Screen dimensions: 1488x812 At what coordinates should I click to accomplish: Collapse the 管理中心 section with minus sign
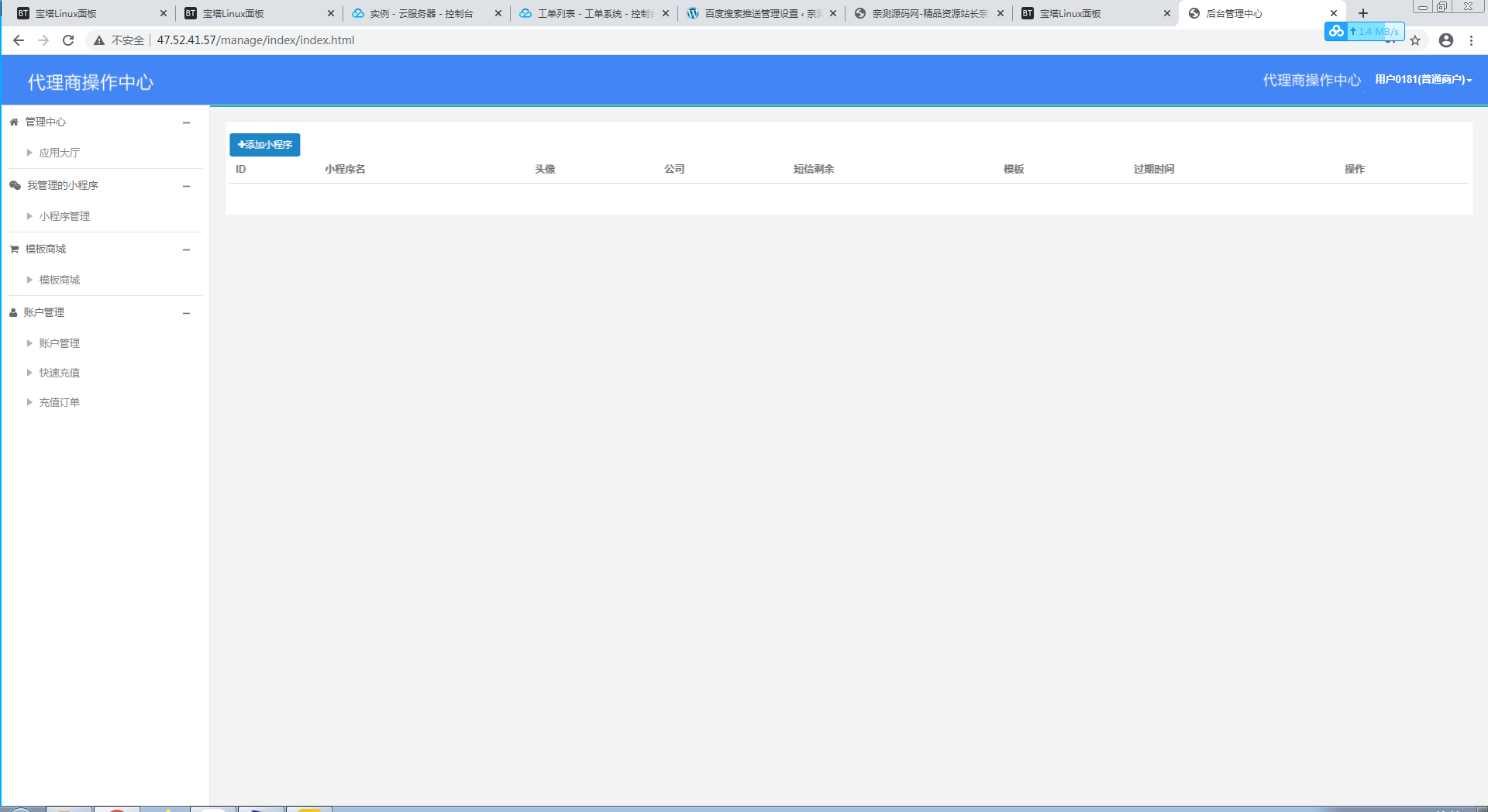click(186, 122)
